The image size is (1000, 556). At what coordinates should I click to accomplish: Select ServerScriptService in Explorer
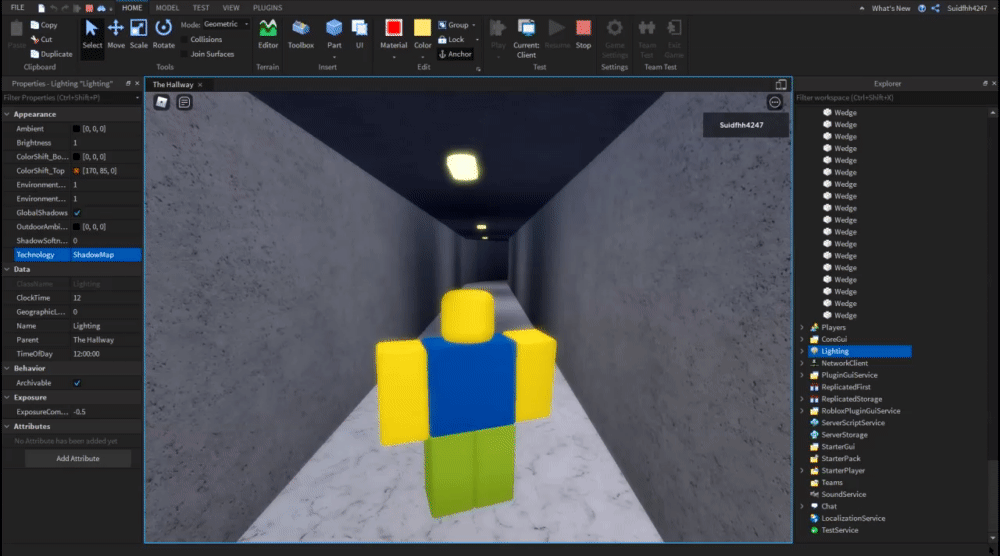pos(853,423)
